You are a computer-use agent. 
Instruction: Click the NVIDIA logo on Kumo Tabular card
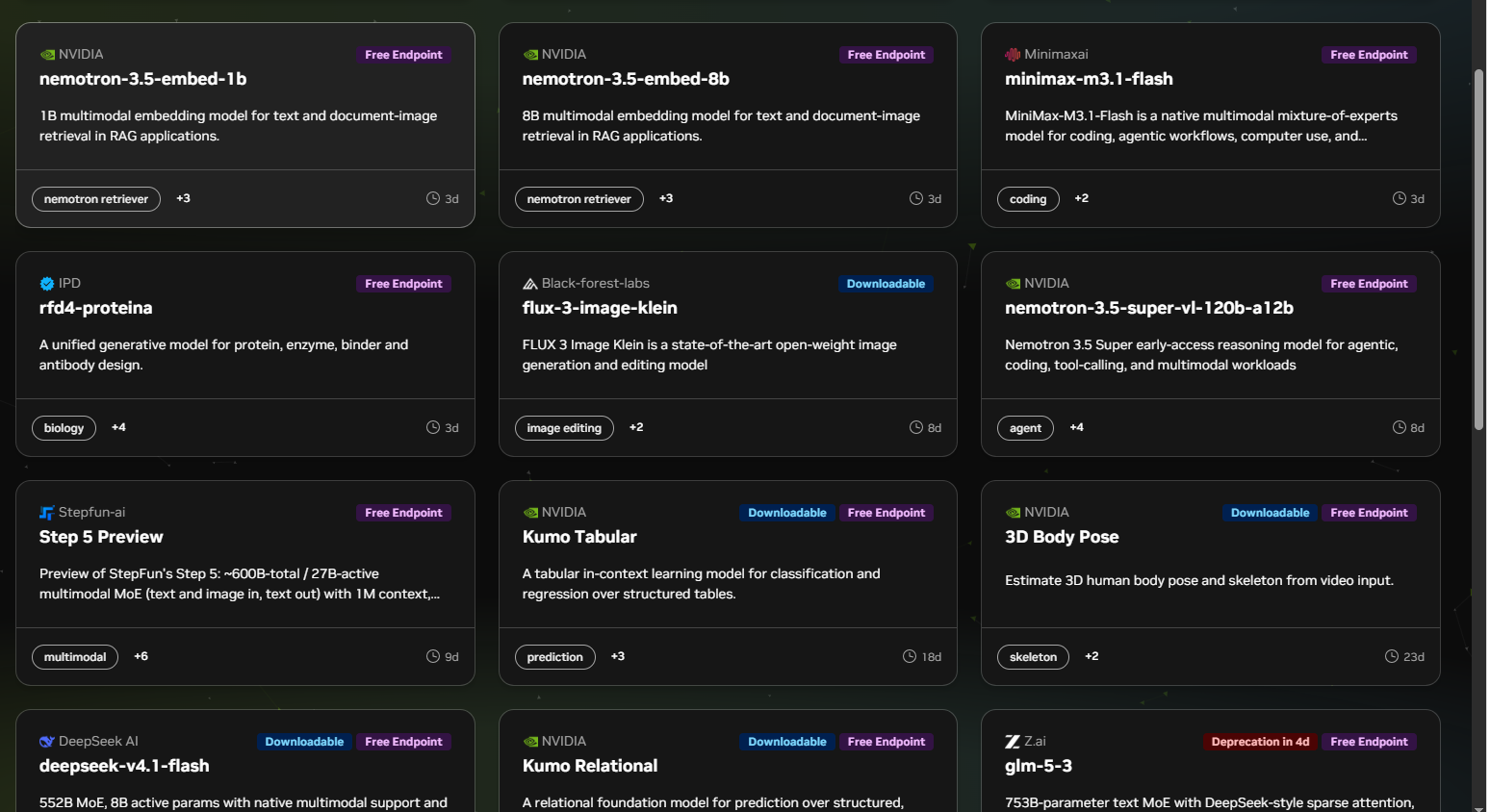(x=530, y=513)
